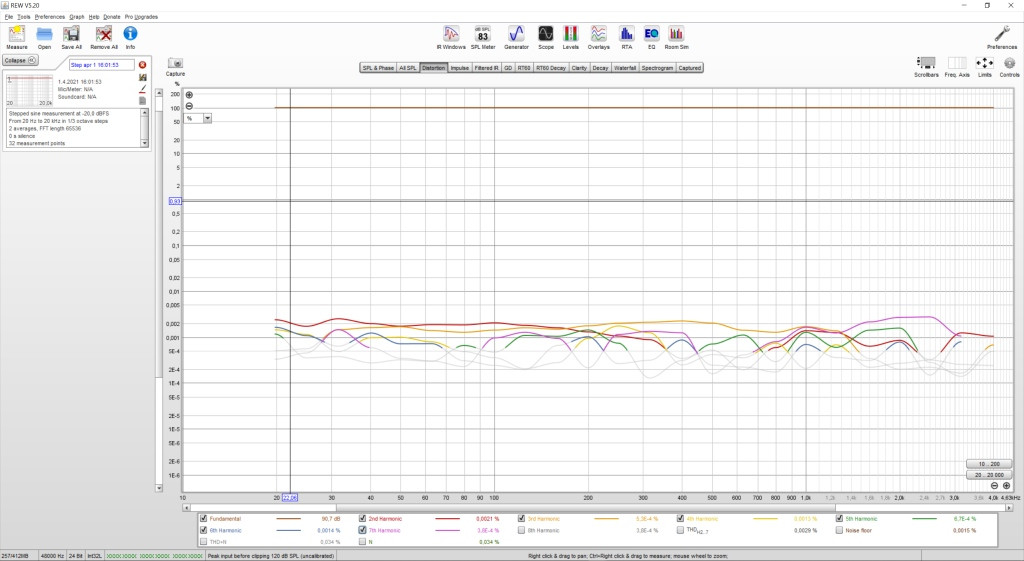1024x561 pixels.
Task: Open the RTA analyzer
Action: click(626, 37)
